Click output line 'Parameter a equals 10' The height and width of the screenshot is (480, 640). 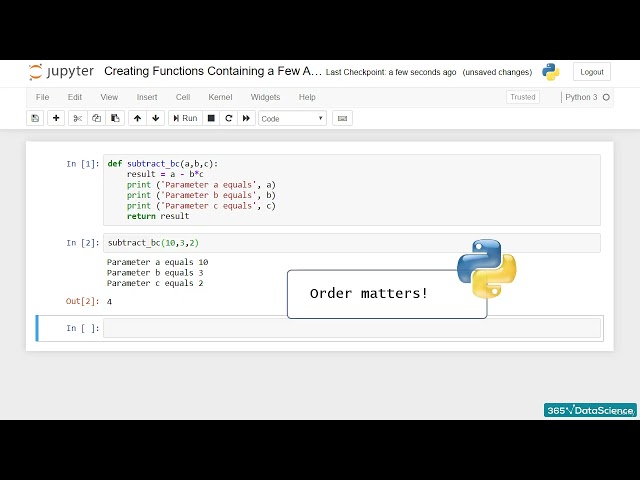[158, 262]
